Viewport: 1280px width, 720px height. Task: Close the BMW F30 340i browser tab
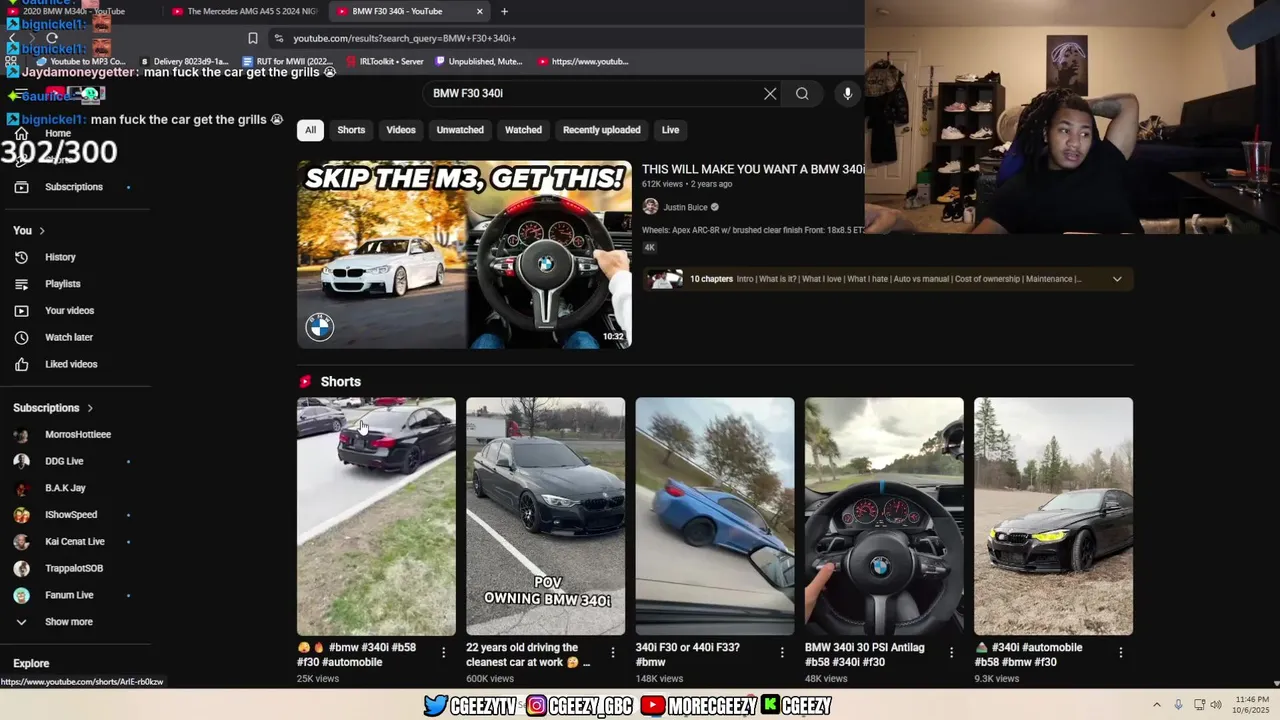(480, 11)
